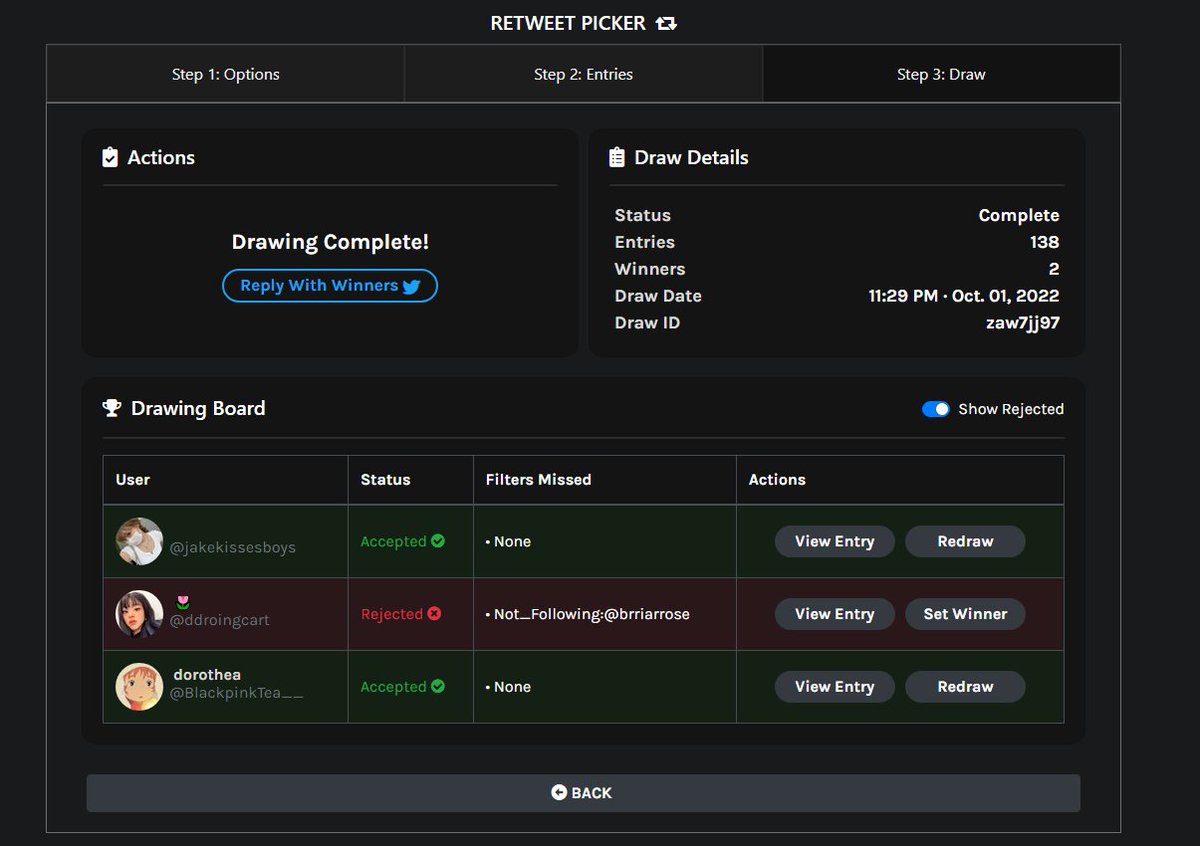
Task: Open @ddroingcart profile avatar
Action: tap(139, 614)
